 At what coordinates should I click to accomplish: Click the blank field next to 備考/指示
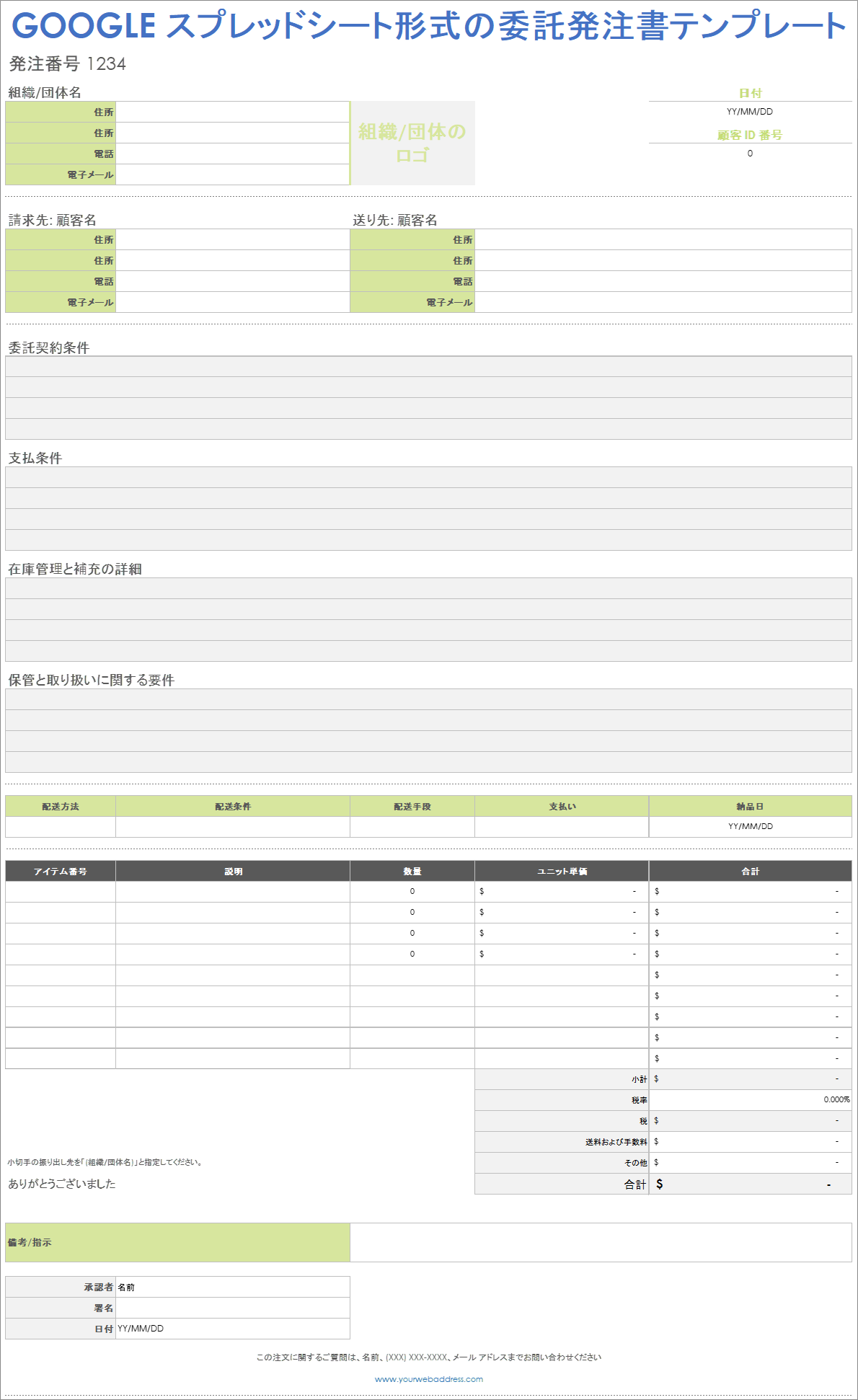coord(600,1242)
